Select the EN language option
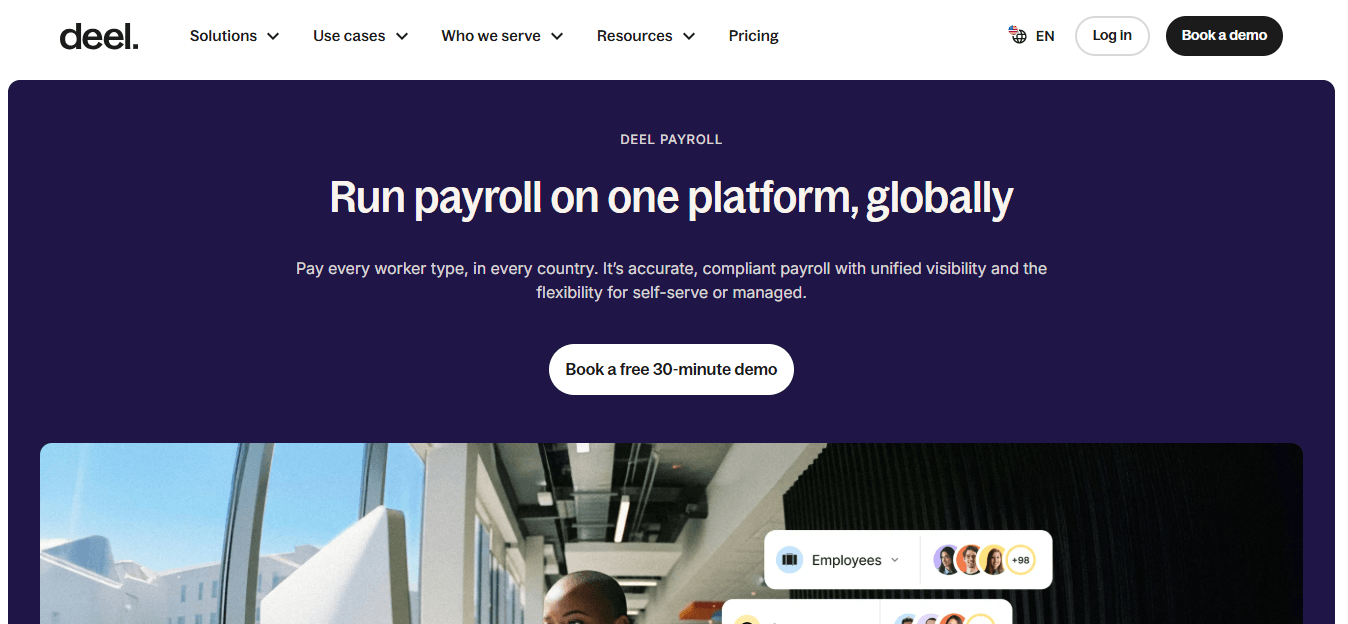The height and width of the screenshot is (624, 1348). click(x=1045, y=36)
